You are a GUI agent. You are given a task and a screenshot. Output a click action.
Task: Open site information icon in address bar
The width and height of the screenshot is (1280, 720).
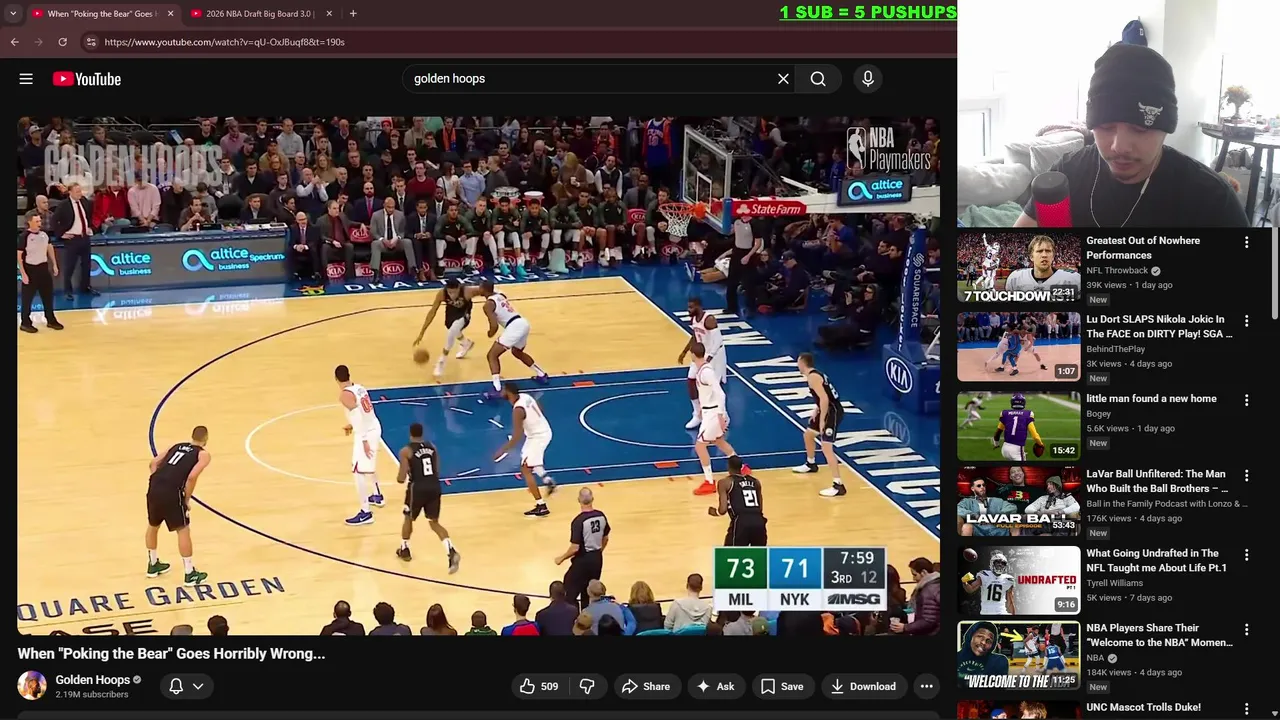91,42
